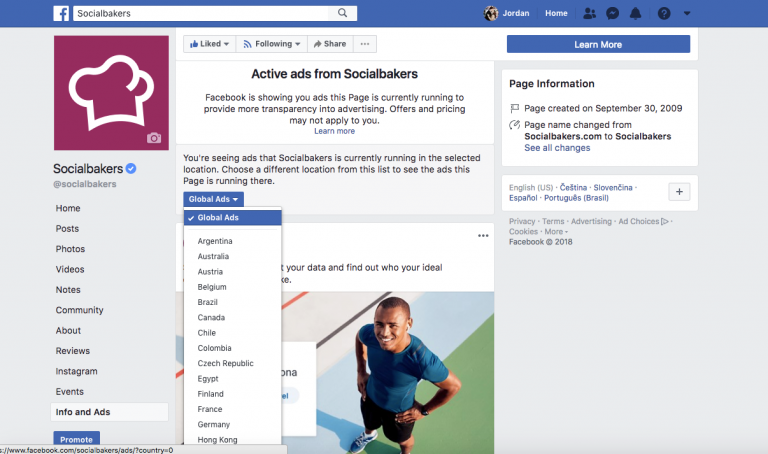Open the See all changes link

(x=556, y=148)
